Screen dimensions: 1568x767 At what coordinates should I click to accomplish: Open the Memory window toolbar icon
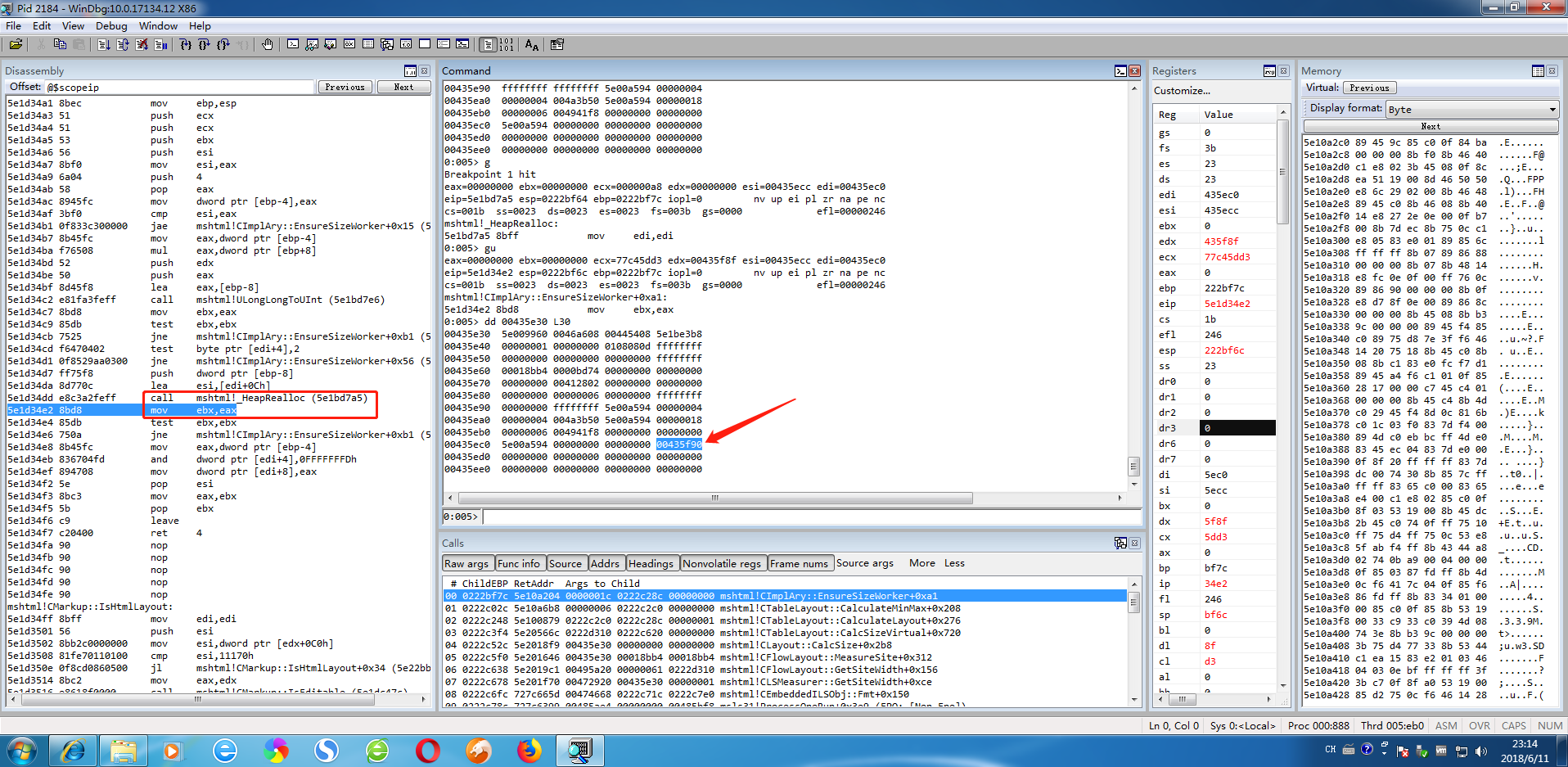(x=368, y=44)
